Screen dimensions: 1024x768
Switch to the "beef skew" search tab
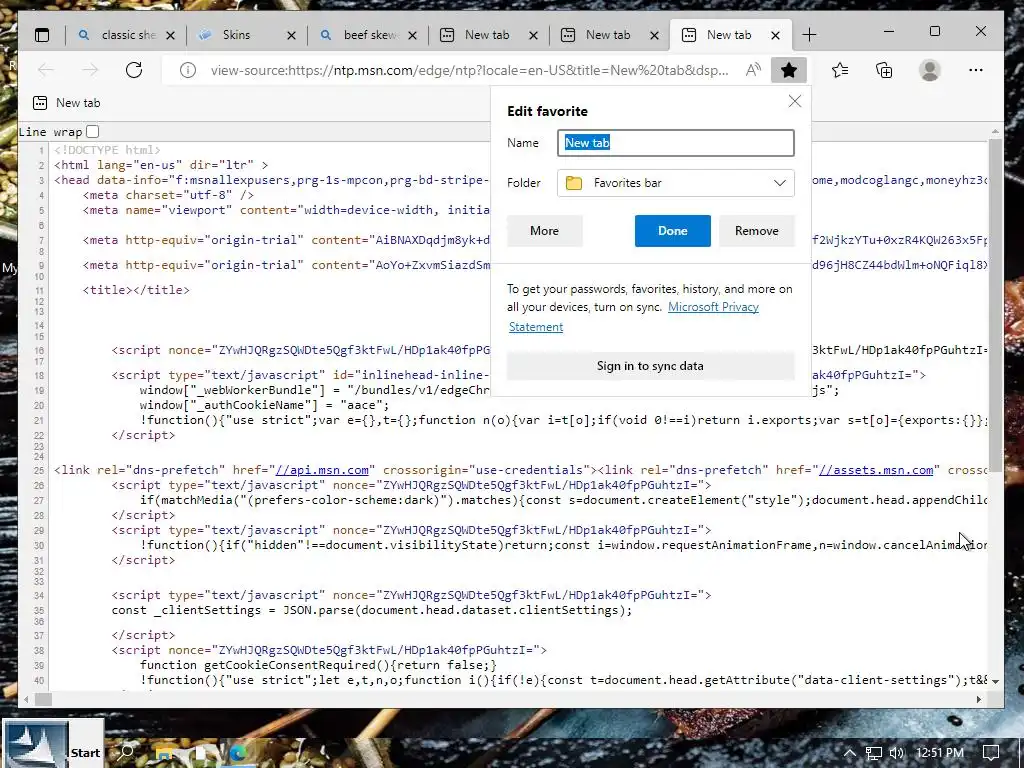(368, 35)
